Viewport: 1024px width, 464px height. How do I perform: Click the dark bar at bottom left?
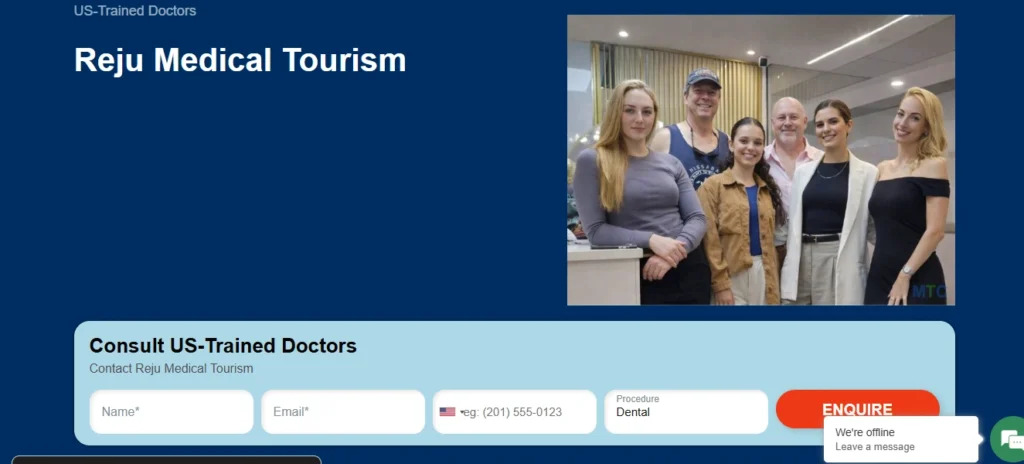pyautogui.click(x=166, y=459)
